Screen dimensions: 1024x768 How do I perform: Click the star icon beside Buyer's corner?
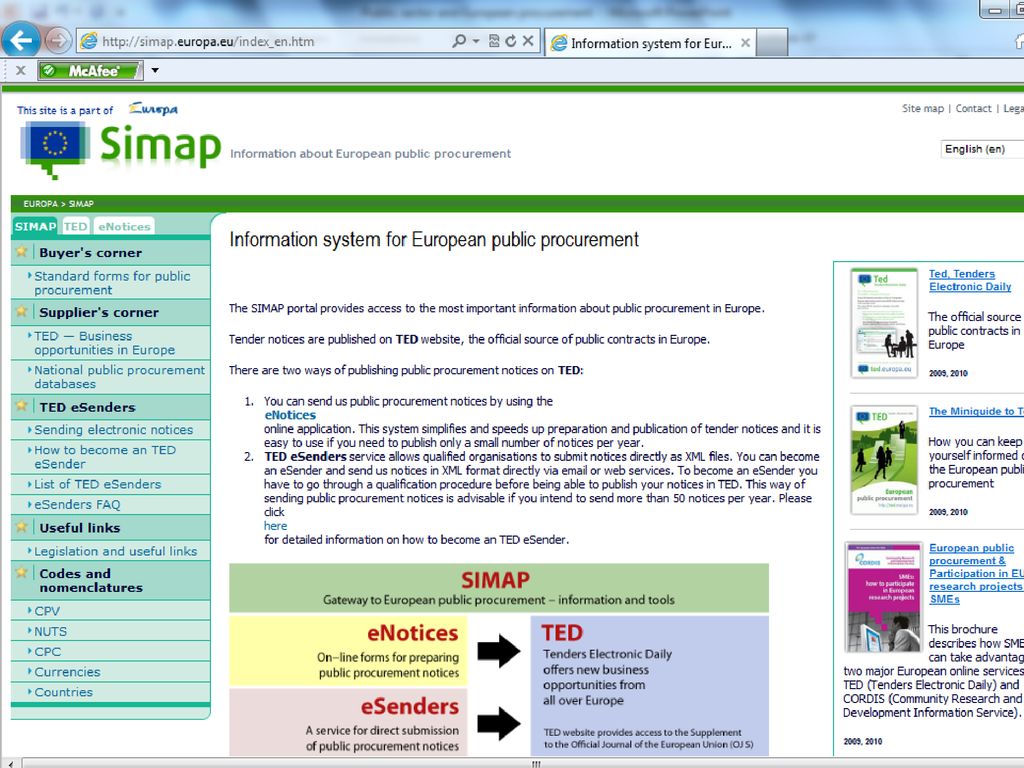(22, 251)
